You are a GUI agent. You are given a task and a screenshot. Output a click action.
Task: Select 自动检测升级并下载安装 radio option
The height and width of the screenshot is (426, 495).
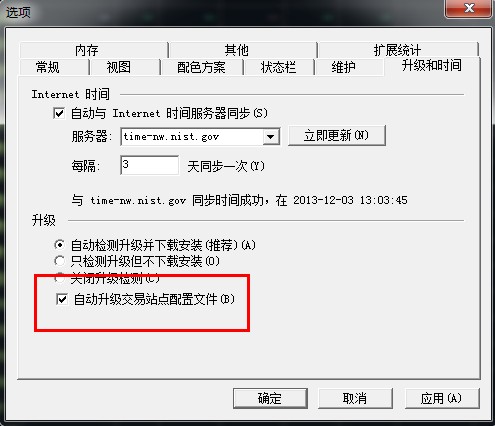click(x=59, y=245)
